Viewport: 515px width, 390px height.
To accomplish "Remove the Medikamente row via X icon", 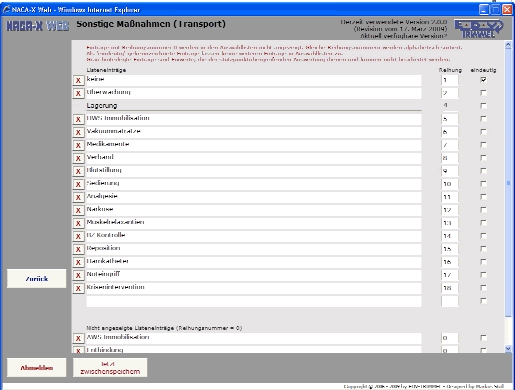I will point(78,145).
